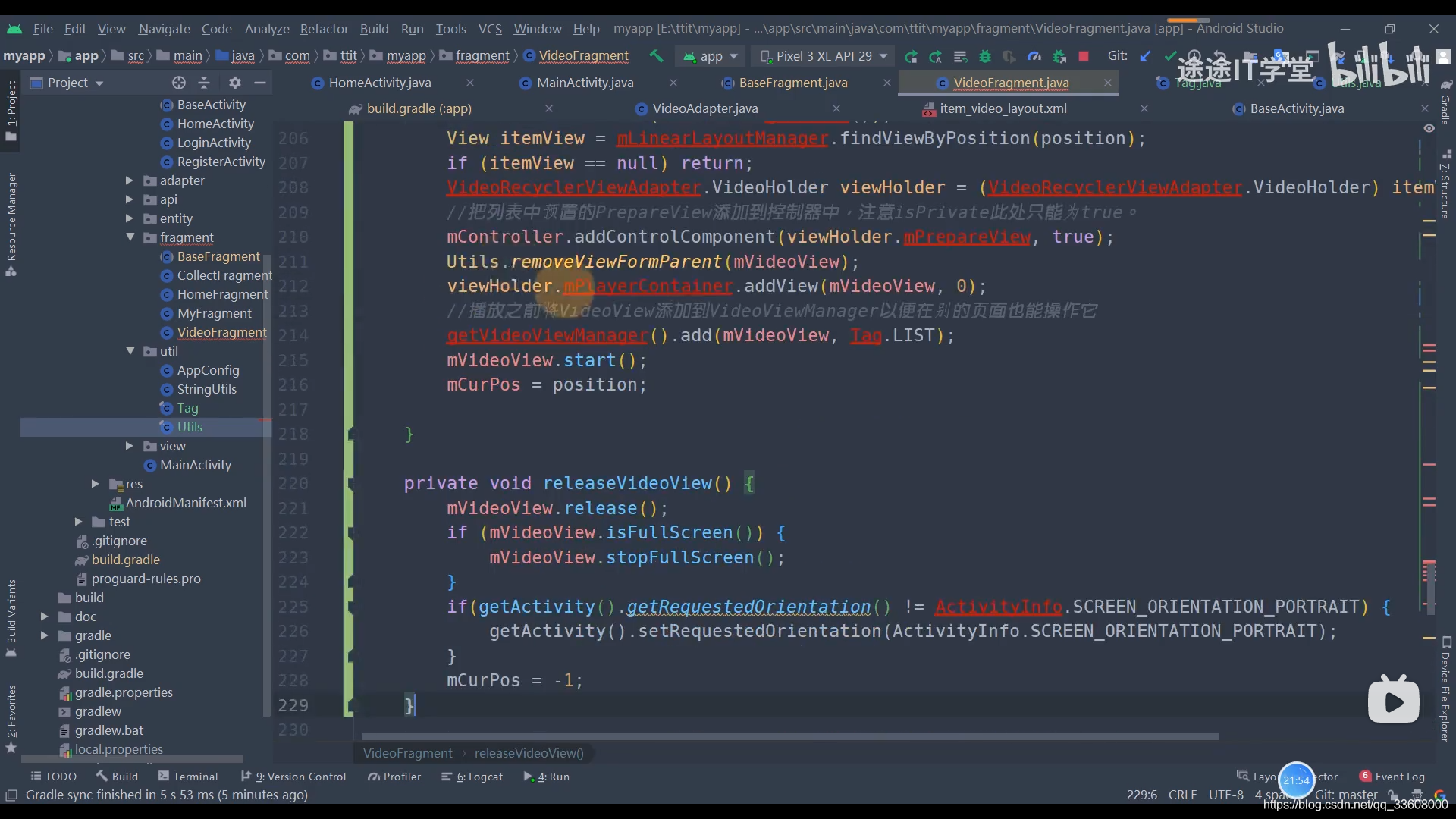
Task: Click the stack-lines icon after Apply Code Changes
Action: (x=960, y=56)
